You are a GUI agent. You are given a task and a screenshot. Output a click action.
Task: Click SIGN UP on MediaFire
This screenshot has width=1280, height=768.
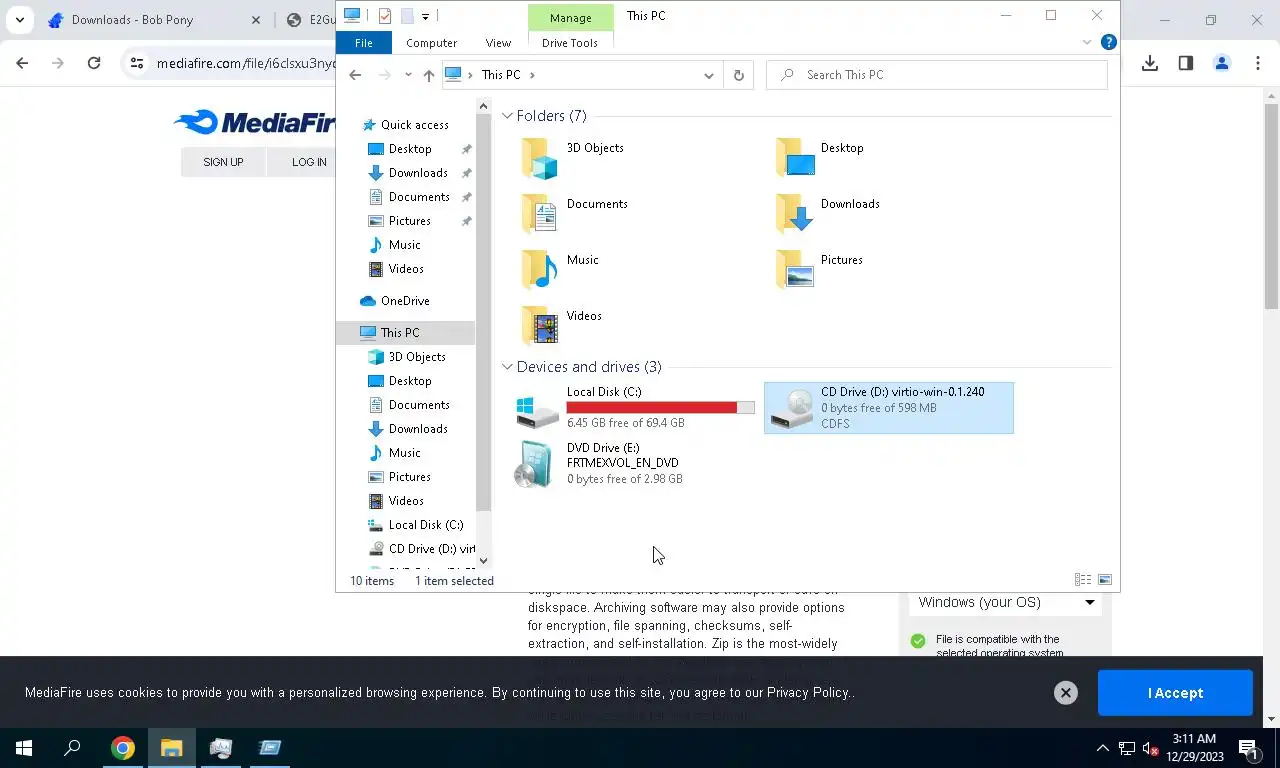223,162
